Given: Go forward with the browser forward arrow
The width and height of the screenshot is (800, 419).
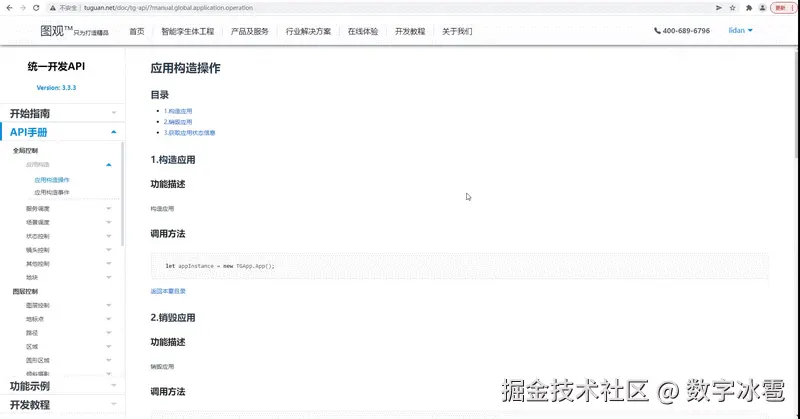Looking at the screenshot, I should pos(22,8).
